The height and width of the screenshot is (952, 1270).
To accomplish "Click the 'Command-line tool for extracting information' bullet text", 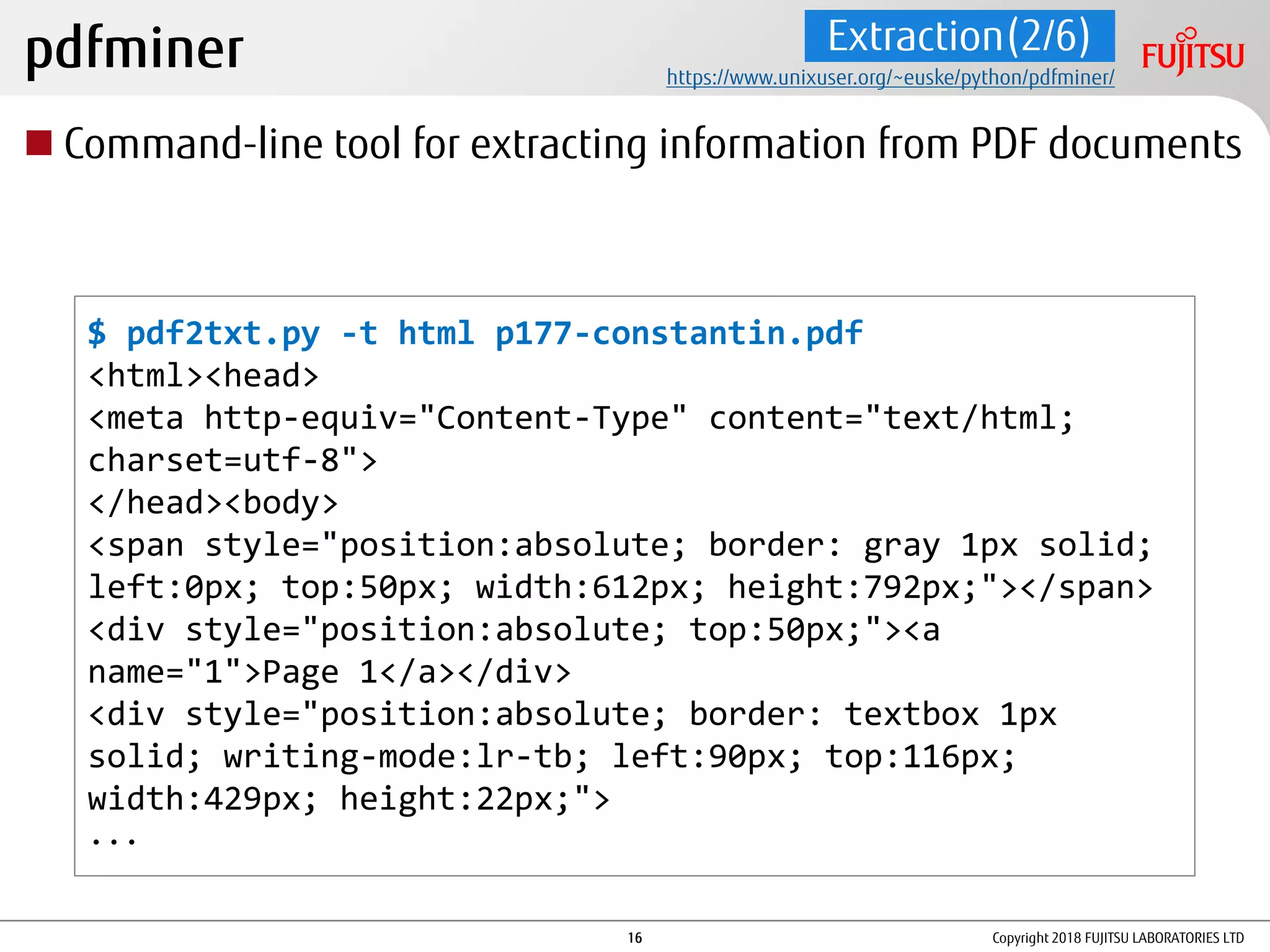I will [x=652, y=144].
